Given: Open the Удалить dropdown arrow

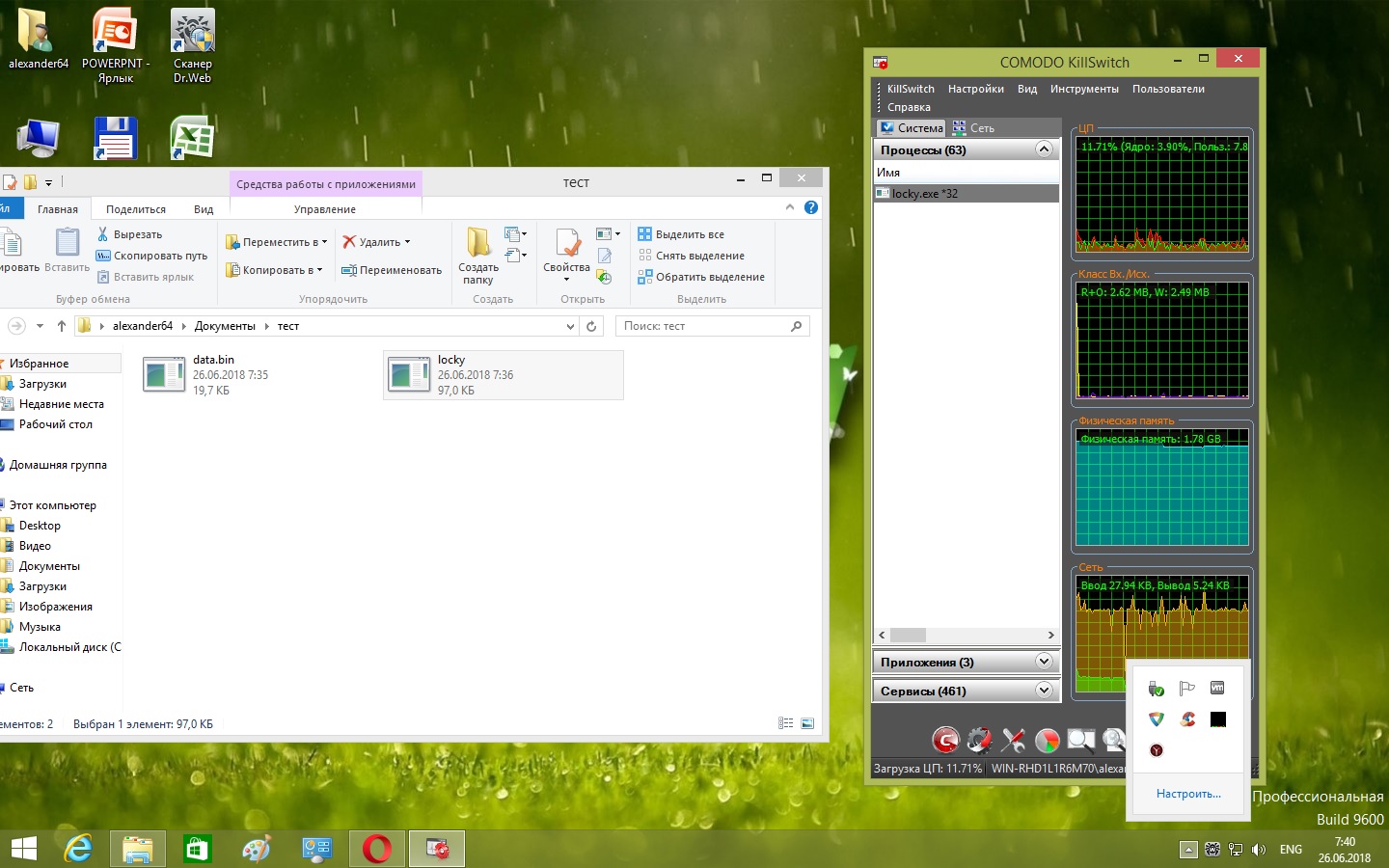Looking at the screenshot, I should point(408,242).
